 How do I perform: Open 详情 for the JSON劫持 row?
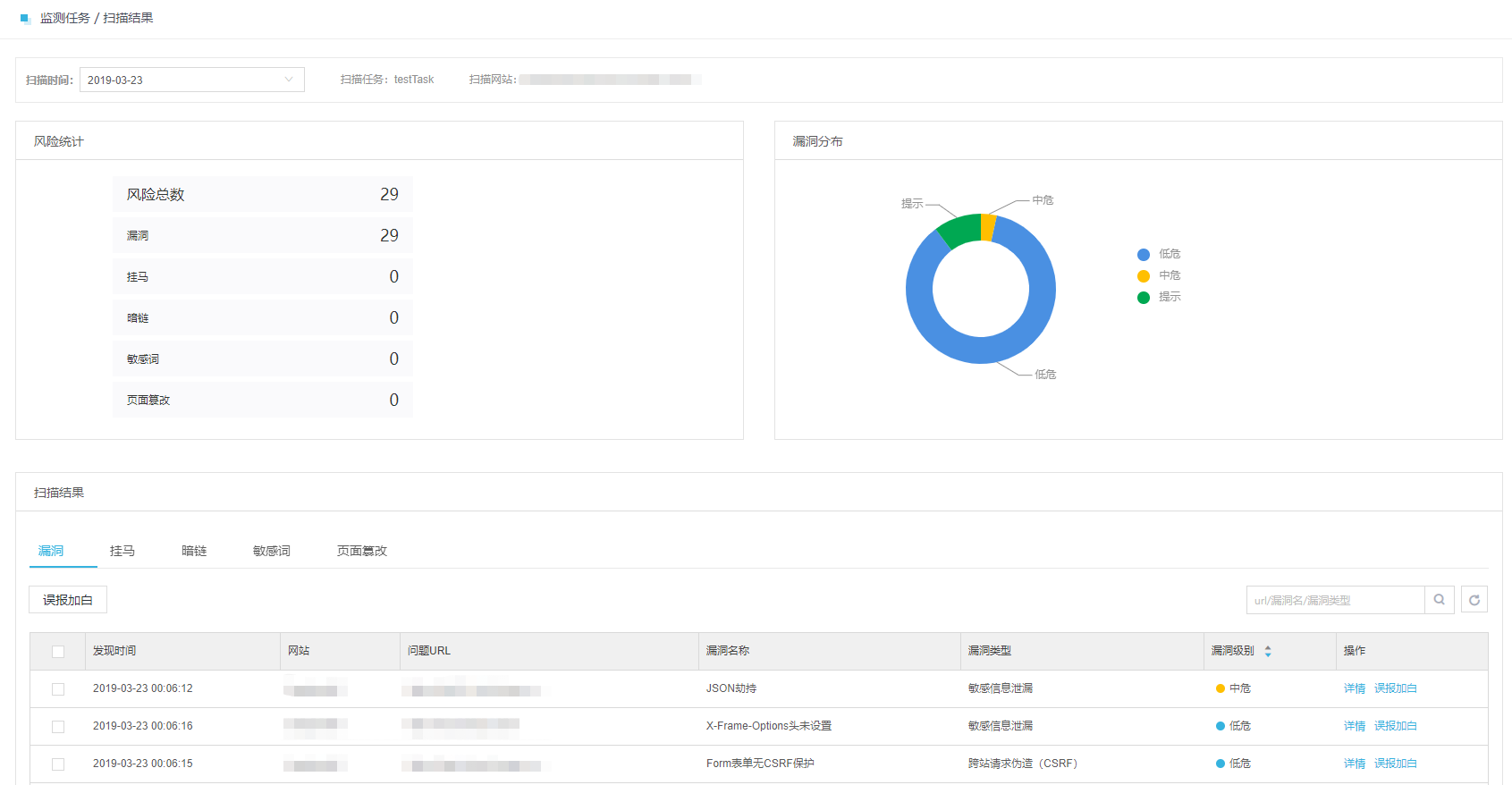point(1354,688)
